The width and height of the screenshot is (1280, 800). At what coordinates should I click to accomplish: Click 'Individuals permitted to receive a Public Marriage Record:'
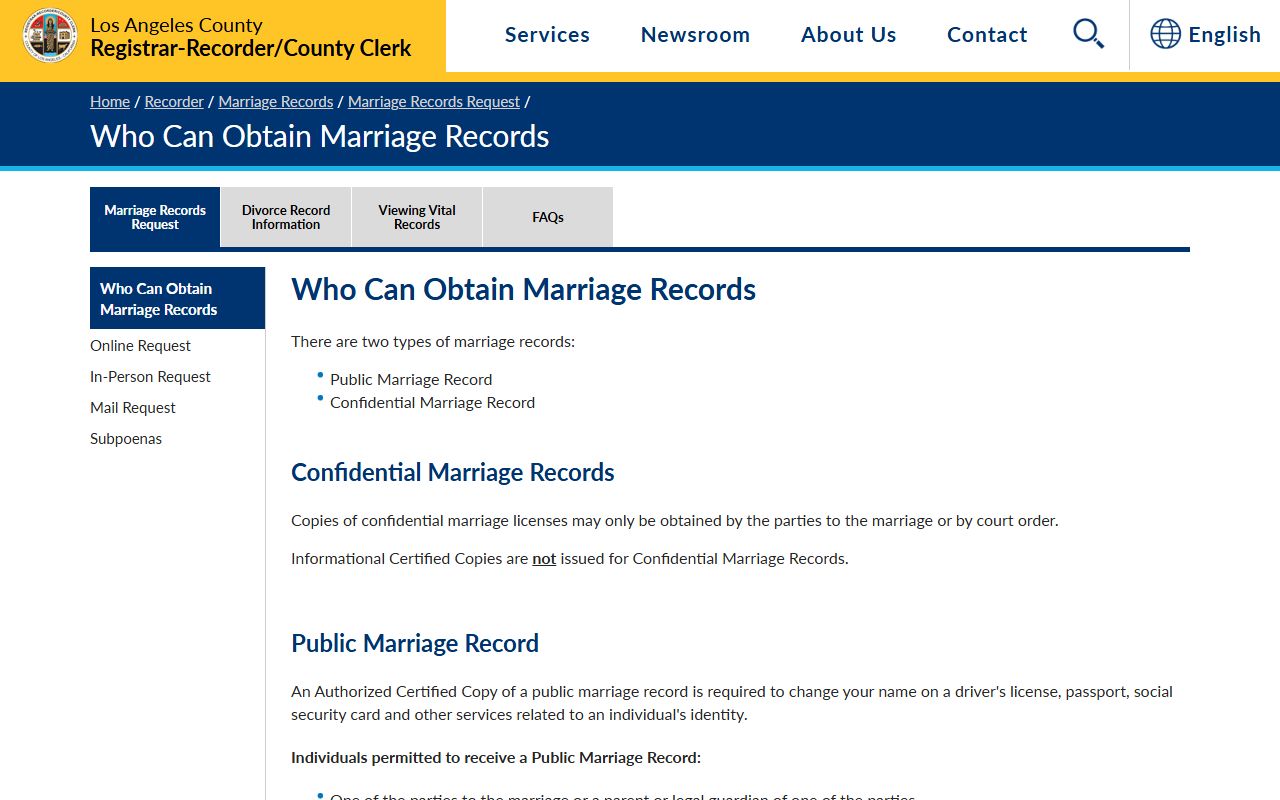coord(496,757)
